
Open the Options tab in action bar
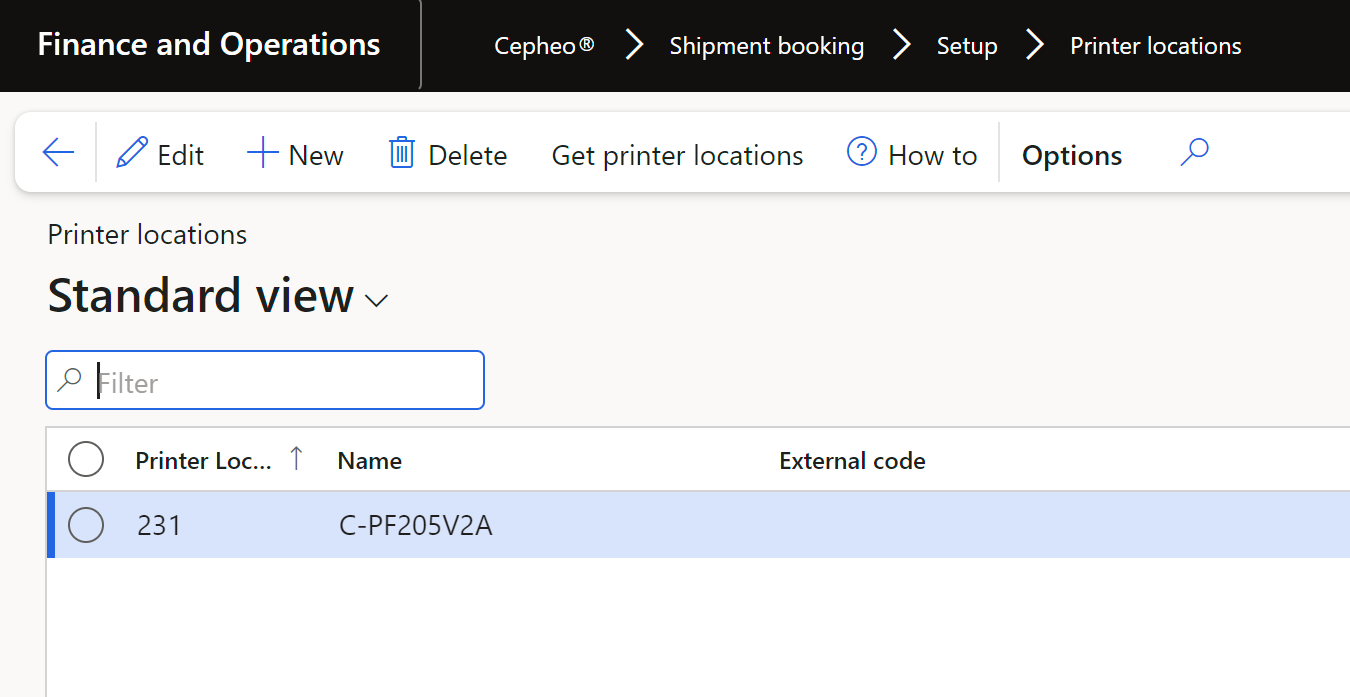coord(1072,156)
